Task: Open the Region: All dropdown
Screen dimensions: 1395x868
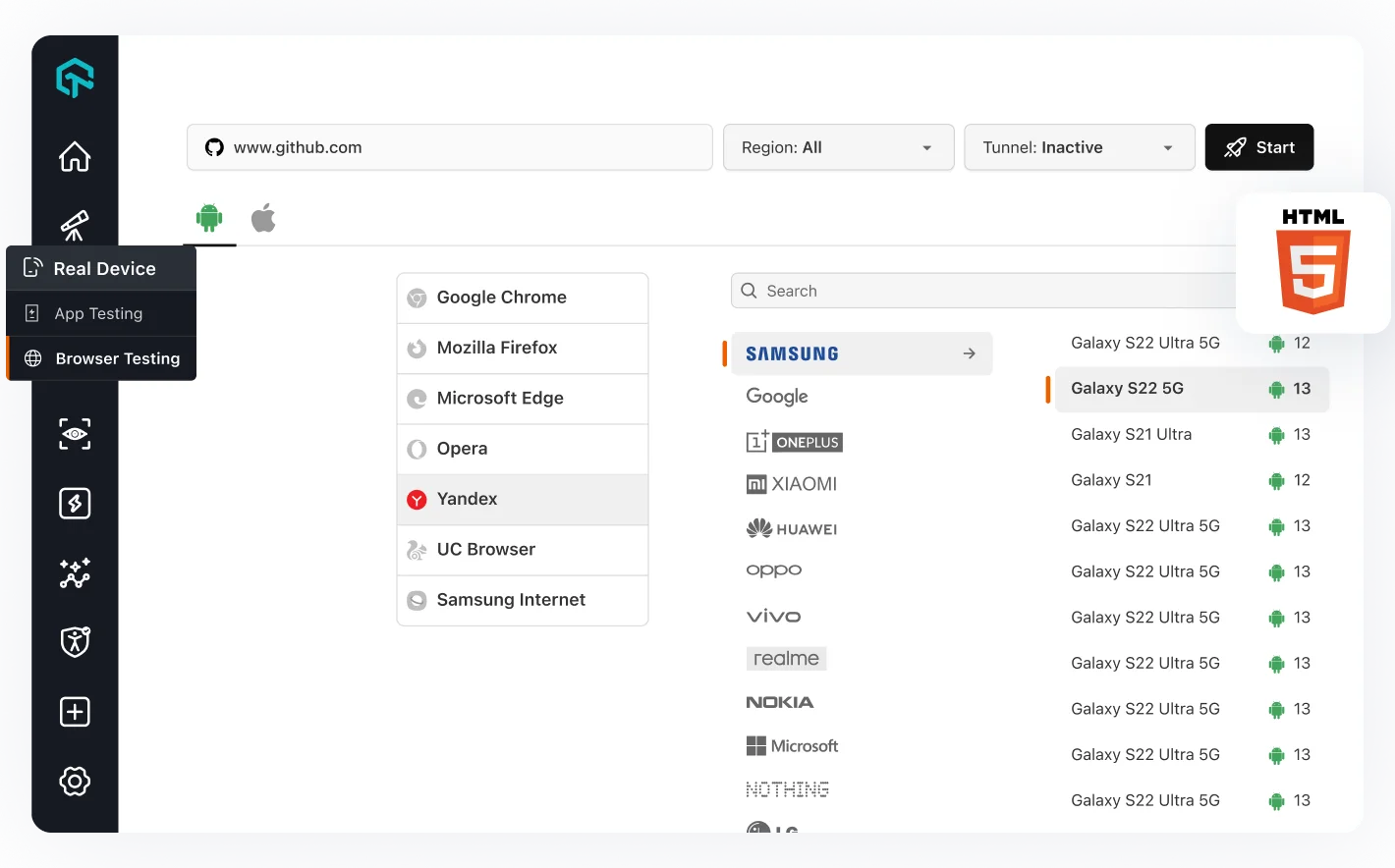Action: tap(837, 147)
